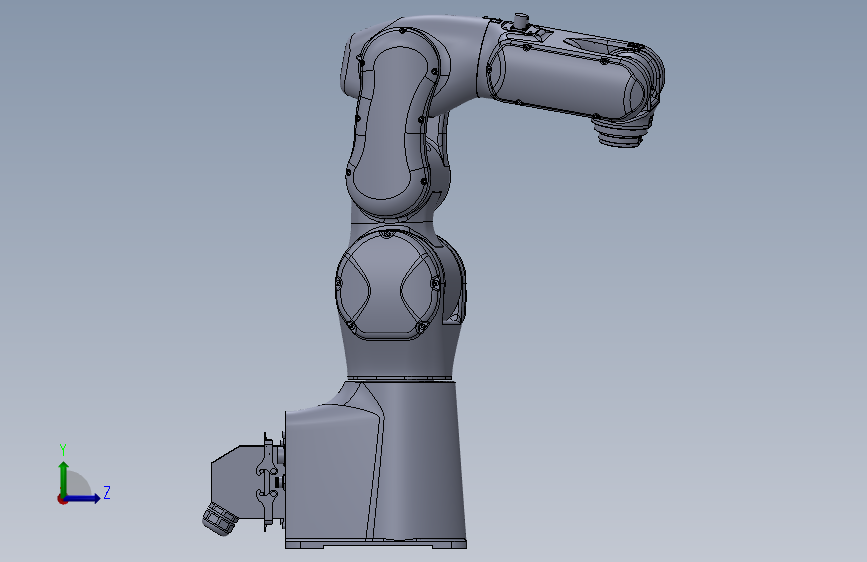Viewport: 867px width, 562px height.
Task: Click the green Y axis of the orientation triad
Action: pyautogui.click(x=64, y=479)
